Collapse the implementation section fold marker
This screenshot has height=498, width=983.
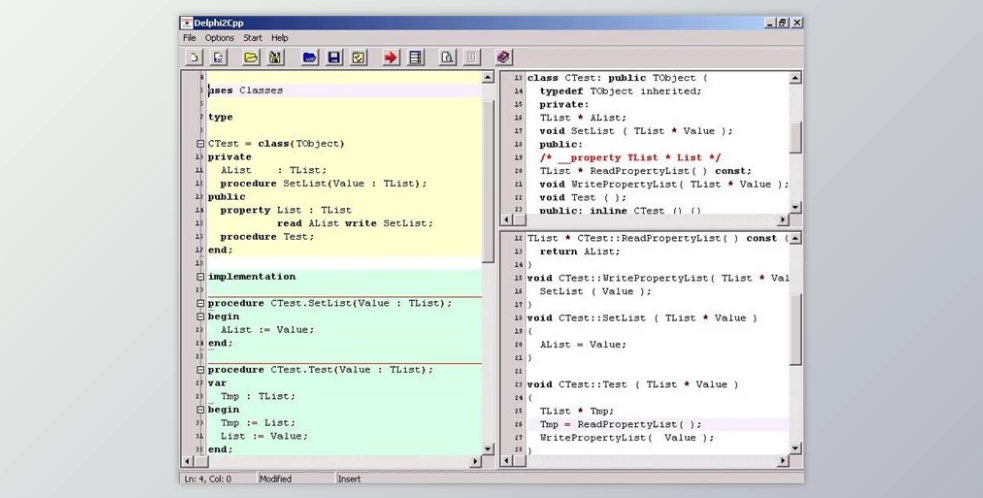click(201, 277)
